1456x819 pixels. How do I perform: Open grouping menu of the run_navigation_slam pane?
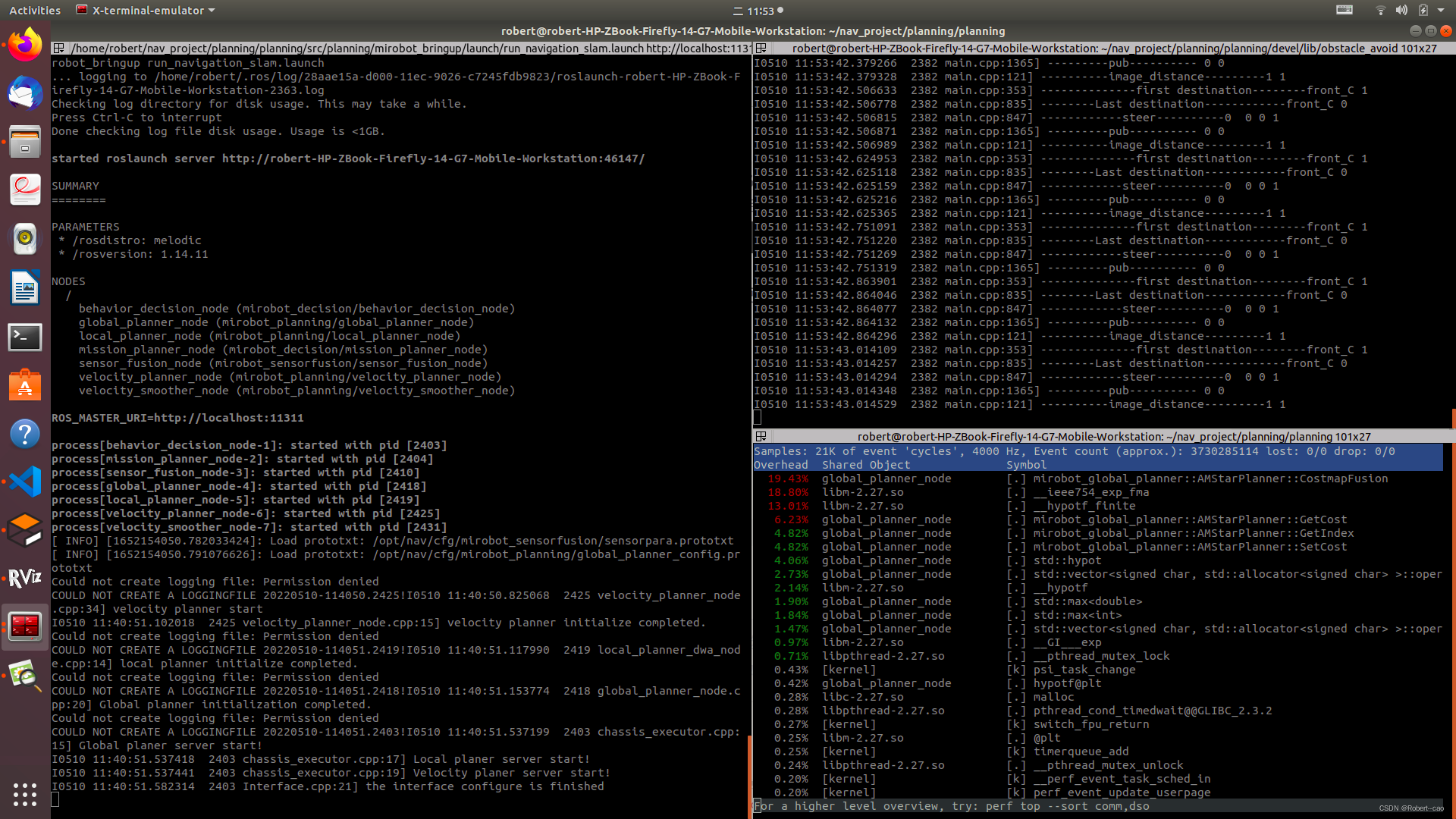point(59,48)
